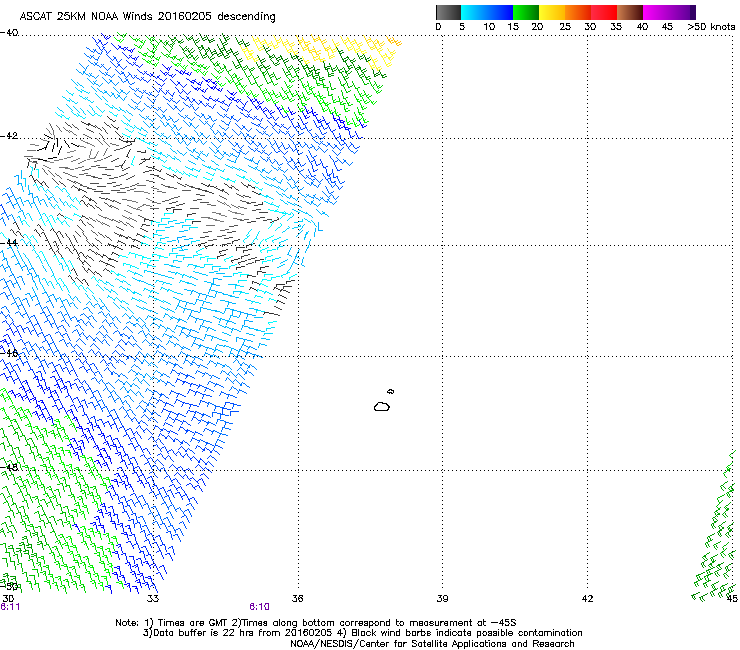Click the red 30-35 knots legend segment
The width and height of the screenshot is (740, 650).
604,12
